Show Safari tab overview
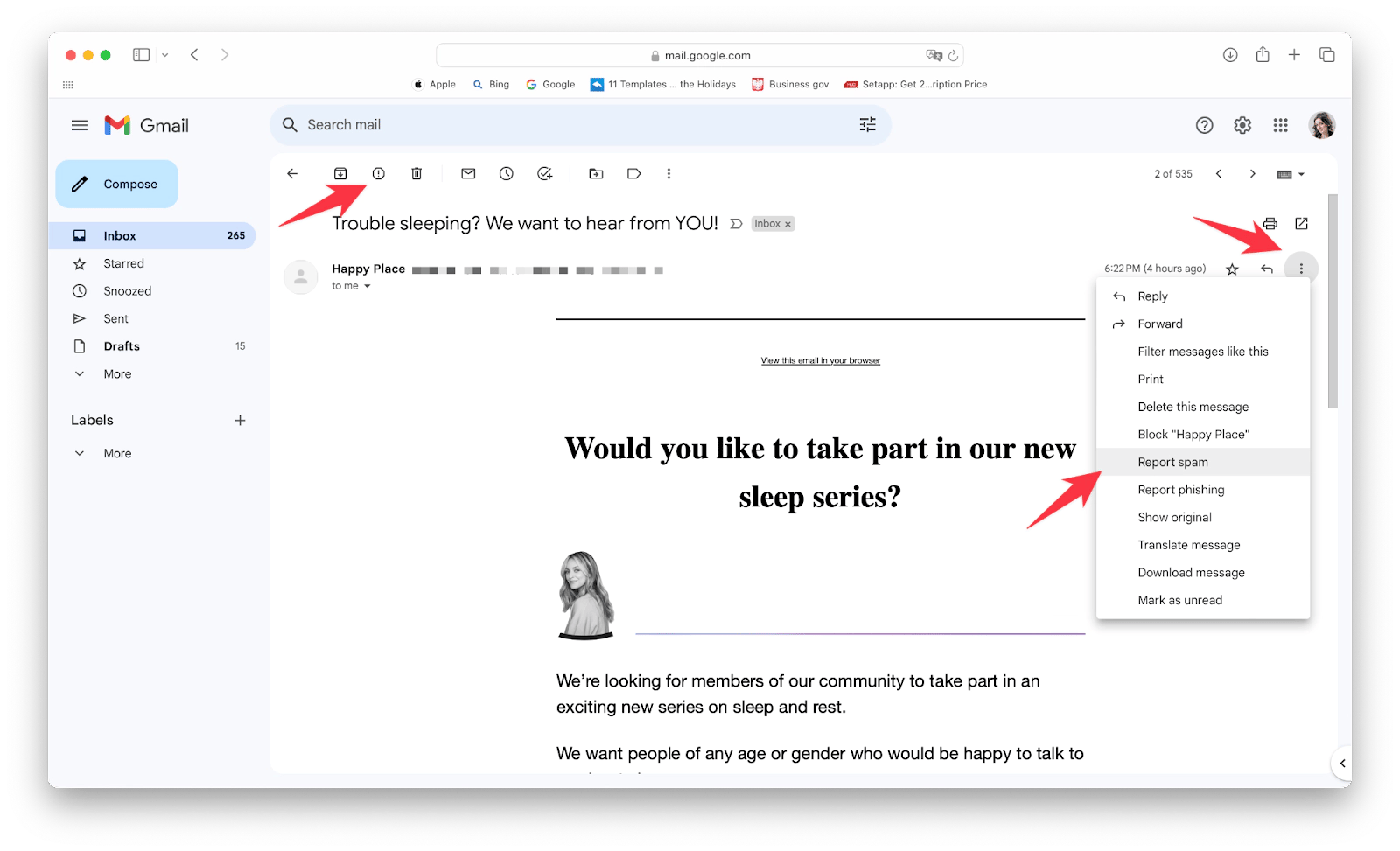 click(1327, 55)
